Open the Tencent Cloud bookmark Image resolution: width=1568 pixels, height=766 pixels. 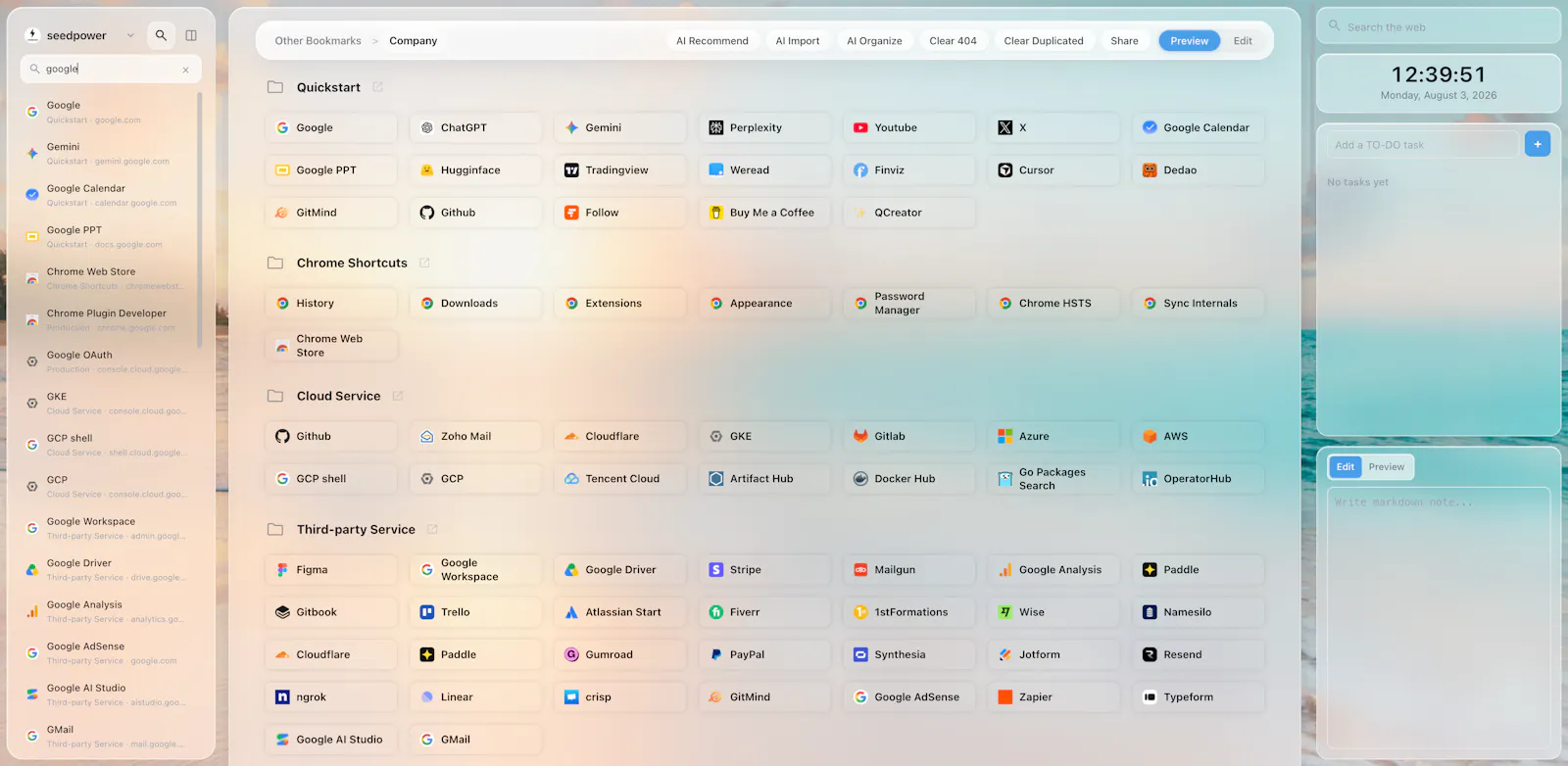620,479
